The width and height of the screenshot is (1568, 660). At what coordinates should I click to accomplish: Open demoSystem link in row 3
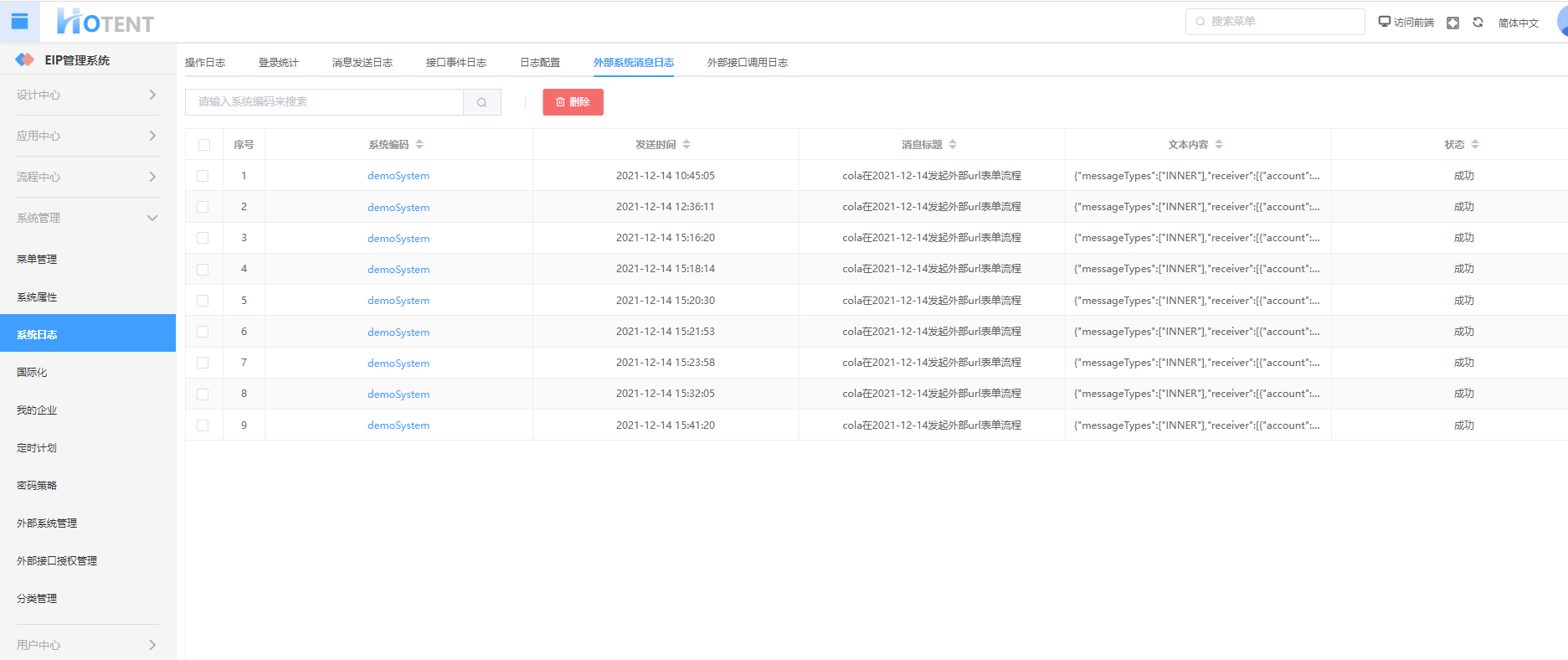(x=398, y=239)
